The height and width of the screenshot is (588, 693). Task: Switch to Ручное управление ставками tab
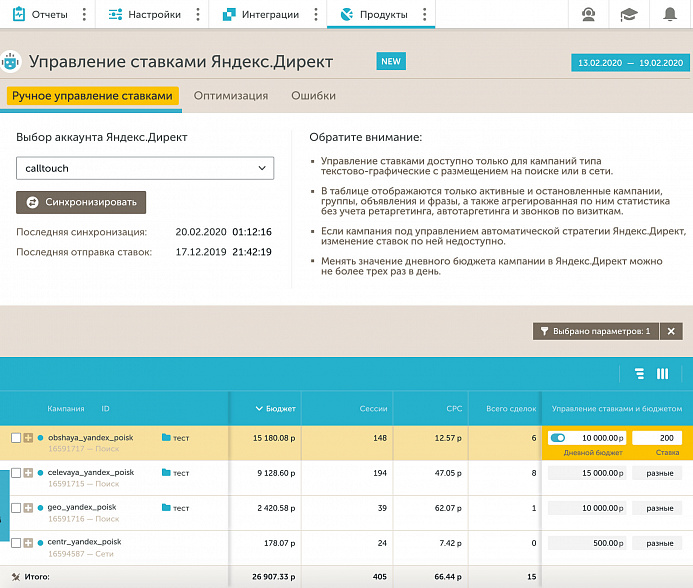coord(92,96)
